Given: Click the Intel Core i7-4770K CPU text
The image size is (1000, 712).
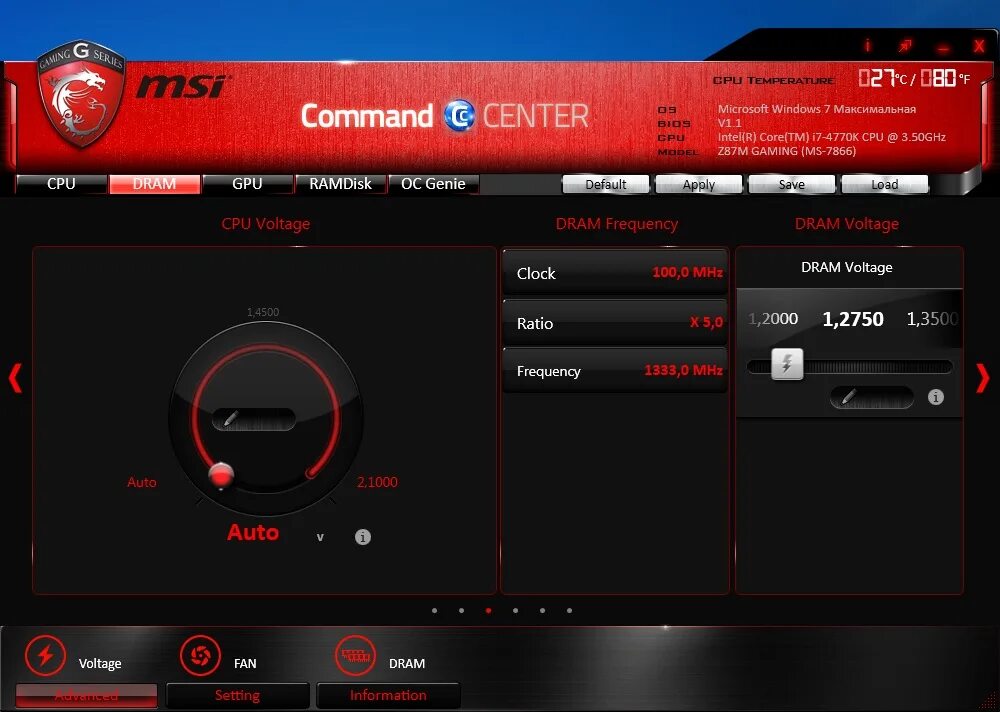Looking at the screenshot, I should (832, 137).
